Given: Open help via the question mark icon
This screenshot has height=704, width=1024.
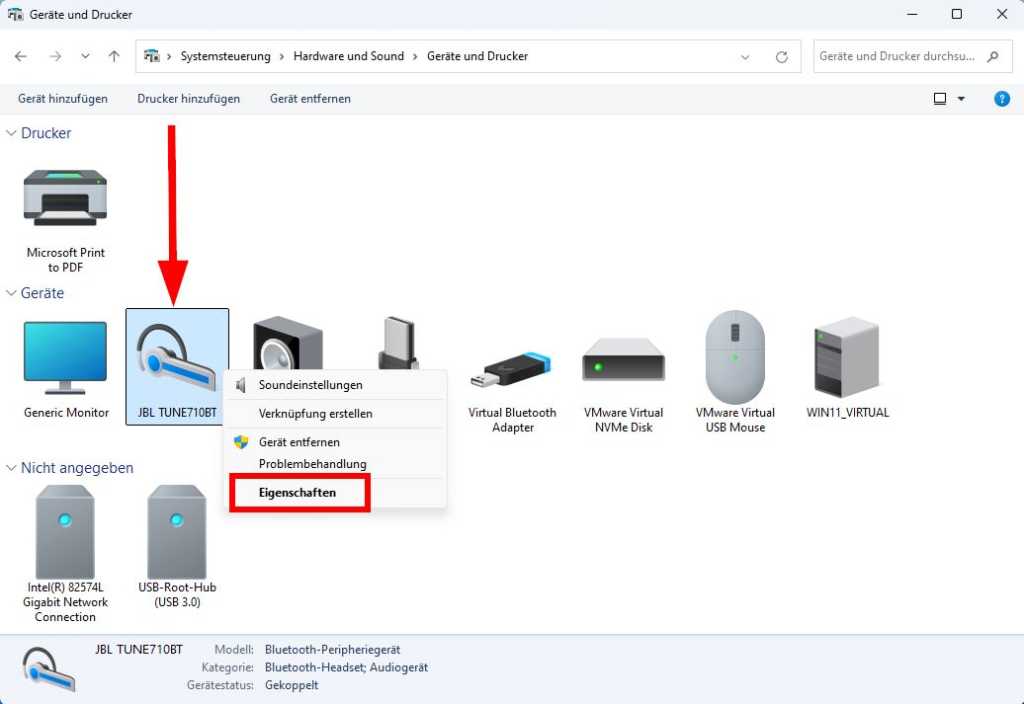Looking at the screenshot, I should tap(1002, 98).
